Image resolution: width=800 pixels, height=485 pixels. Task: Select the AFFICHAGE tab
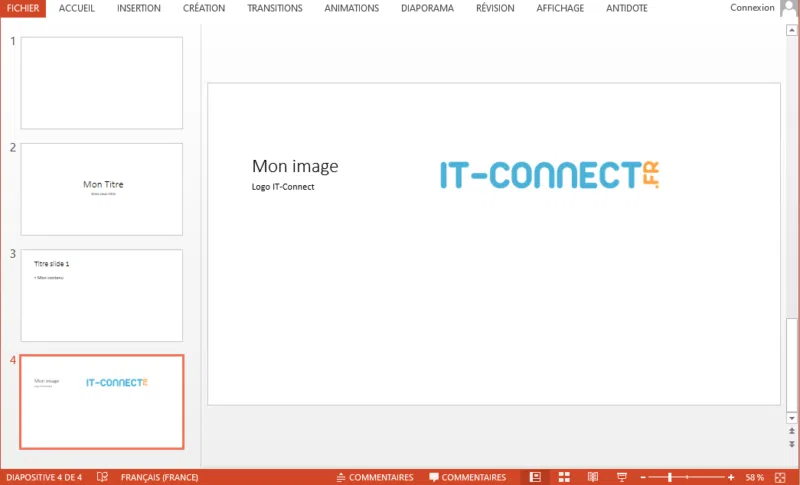[x=560, y=8]
